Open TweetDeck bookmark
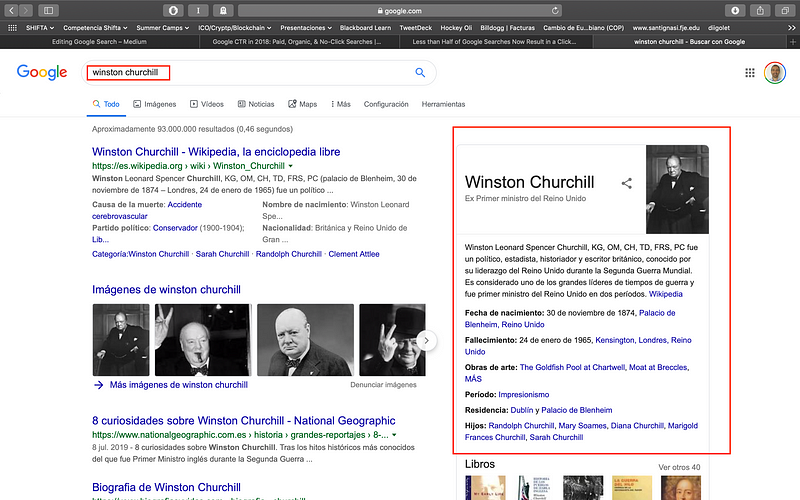 pos(415,28)
